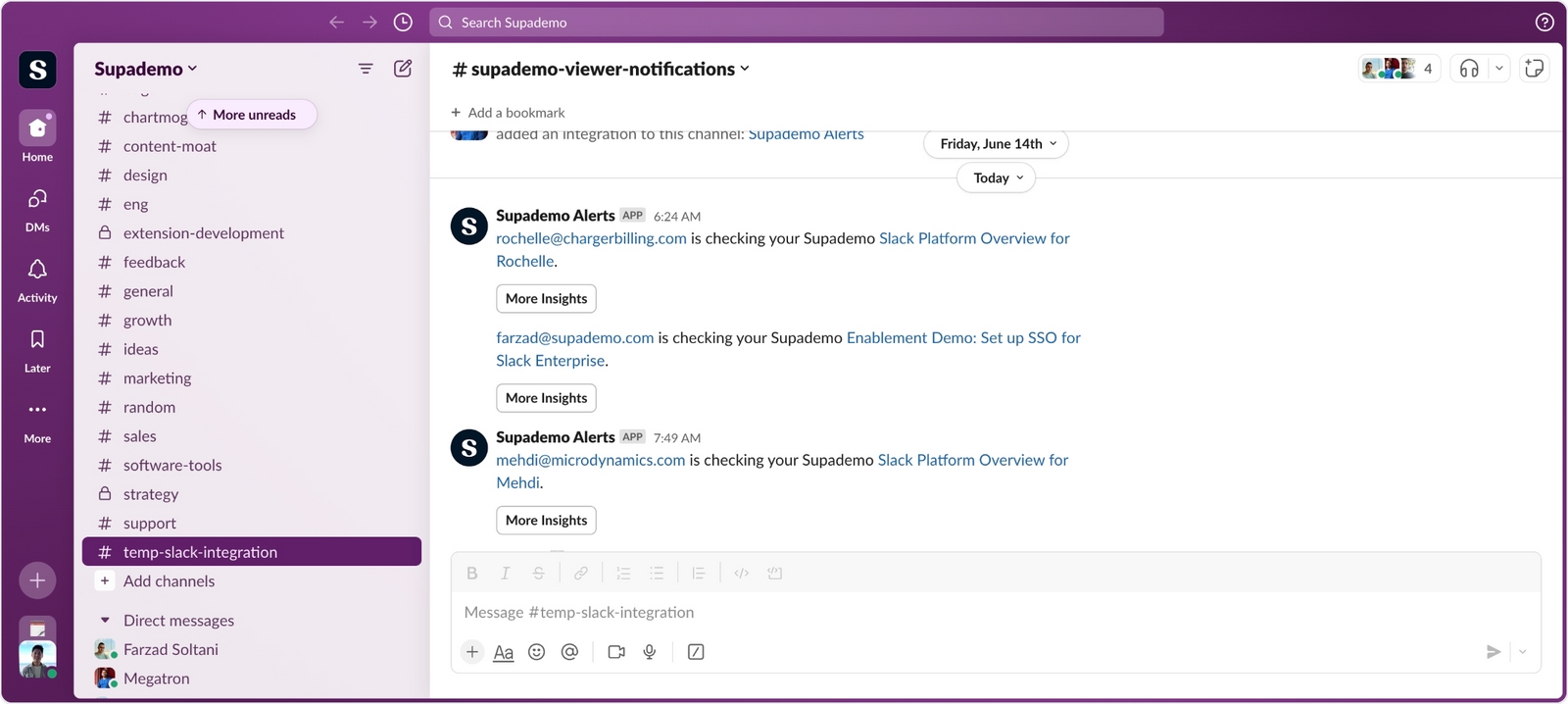
Task: Open the general channel
Action: (x=252, y=291)
